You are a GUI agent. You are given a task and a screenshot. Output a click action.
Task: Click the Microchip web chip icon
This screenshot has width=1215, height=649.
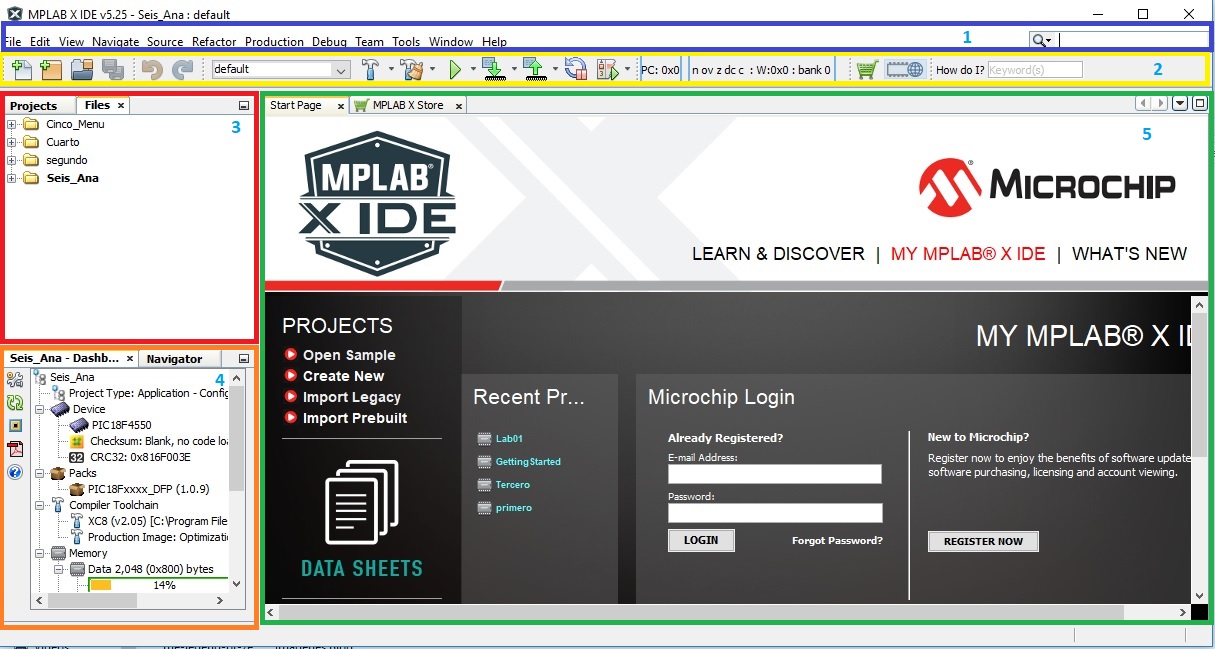pos(905,69)
